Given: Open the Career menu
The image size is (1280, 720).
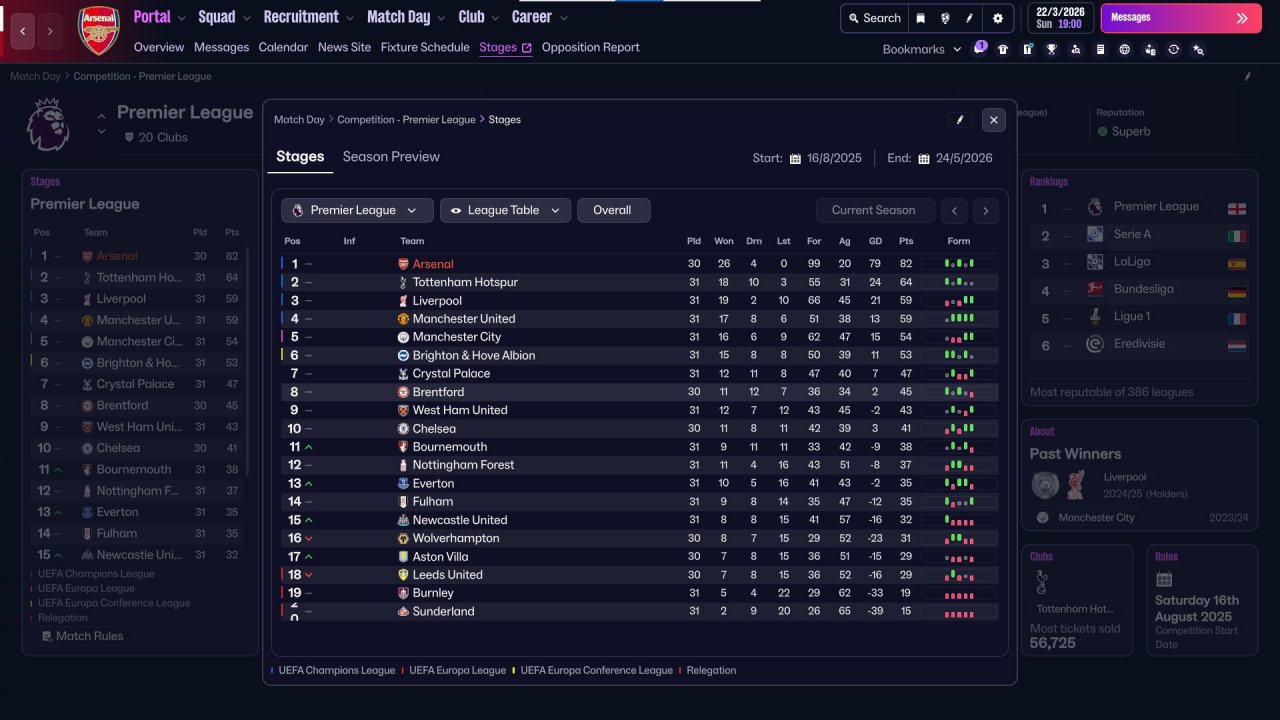Looking at the screenshot, I should click(540, 17).
